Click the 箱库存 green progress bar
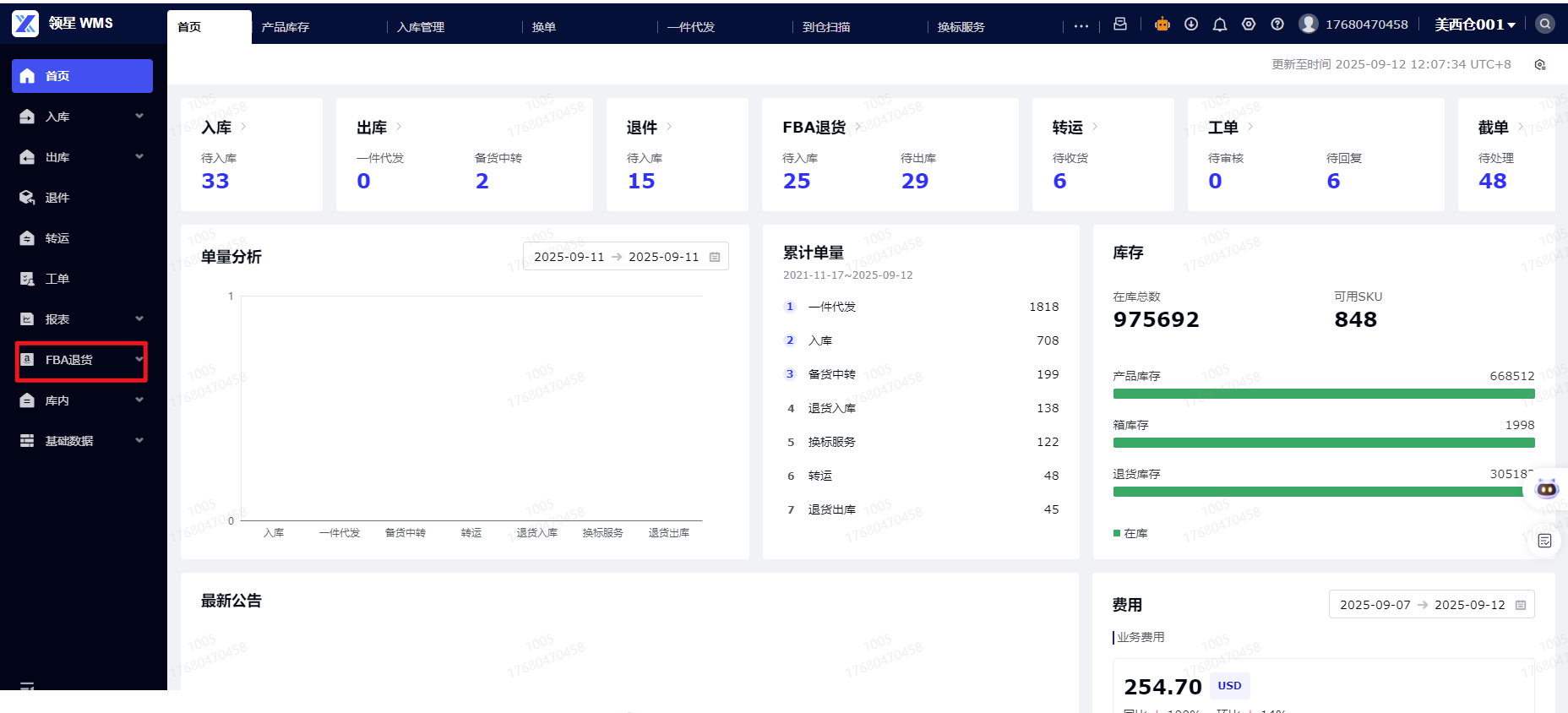1568x713 pixels. 1324,443
